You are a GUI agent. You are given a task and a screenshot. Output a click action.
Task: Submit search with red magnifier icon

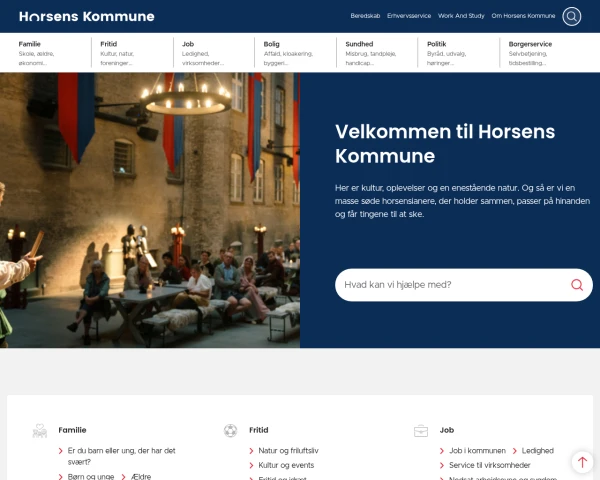coord(577,285)
